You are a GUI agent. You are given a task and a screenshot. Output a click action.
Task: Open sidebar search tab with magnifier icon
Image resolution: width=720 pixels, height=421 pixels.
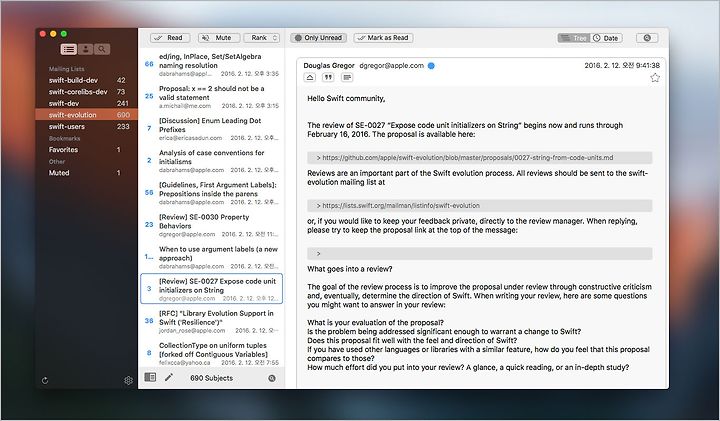[x=102, y=49]
